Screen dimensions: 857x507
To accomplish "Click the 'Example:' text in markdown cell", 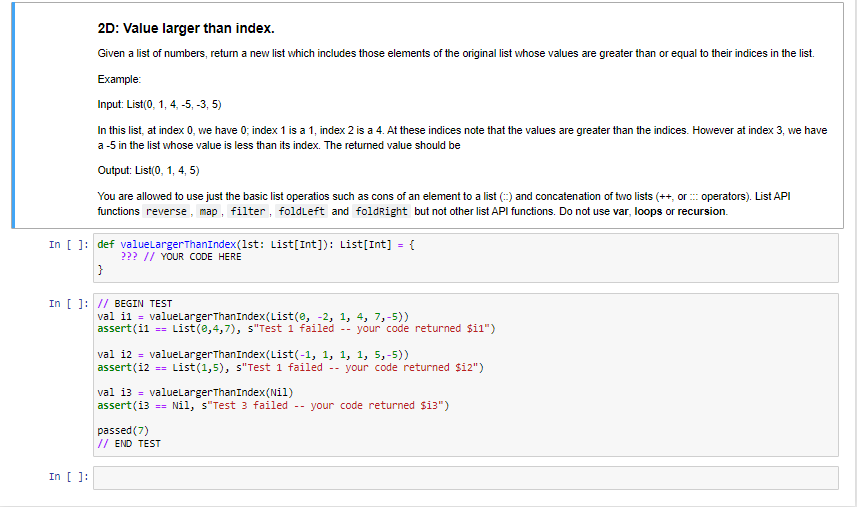I will coord(119,79).
